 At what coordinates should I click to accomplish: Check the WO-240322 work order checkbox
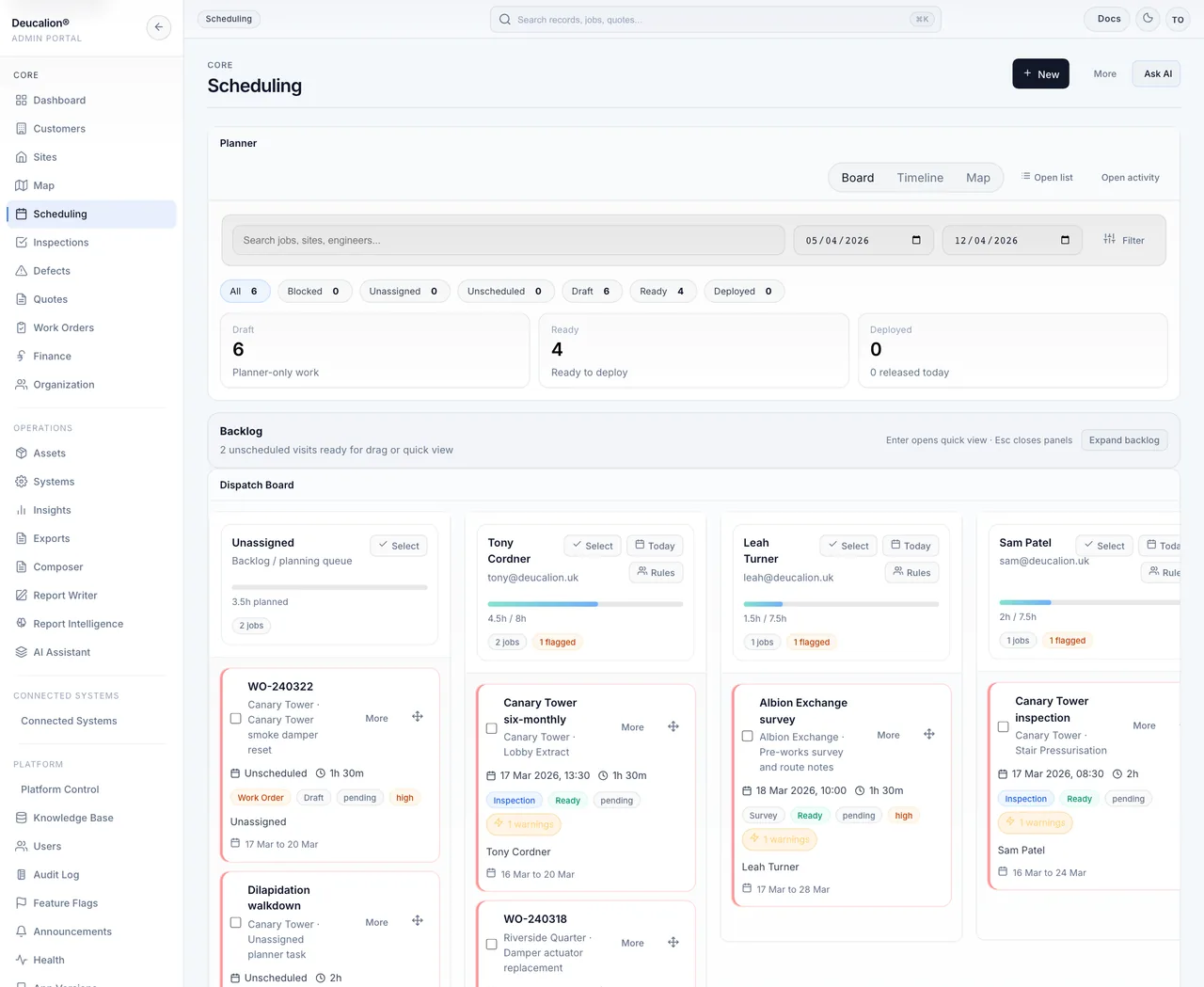233,720
